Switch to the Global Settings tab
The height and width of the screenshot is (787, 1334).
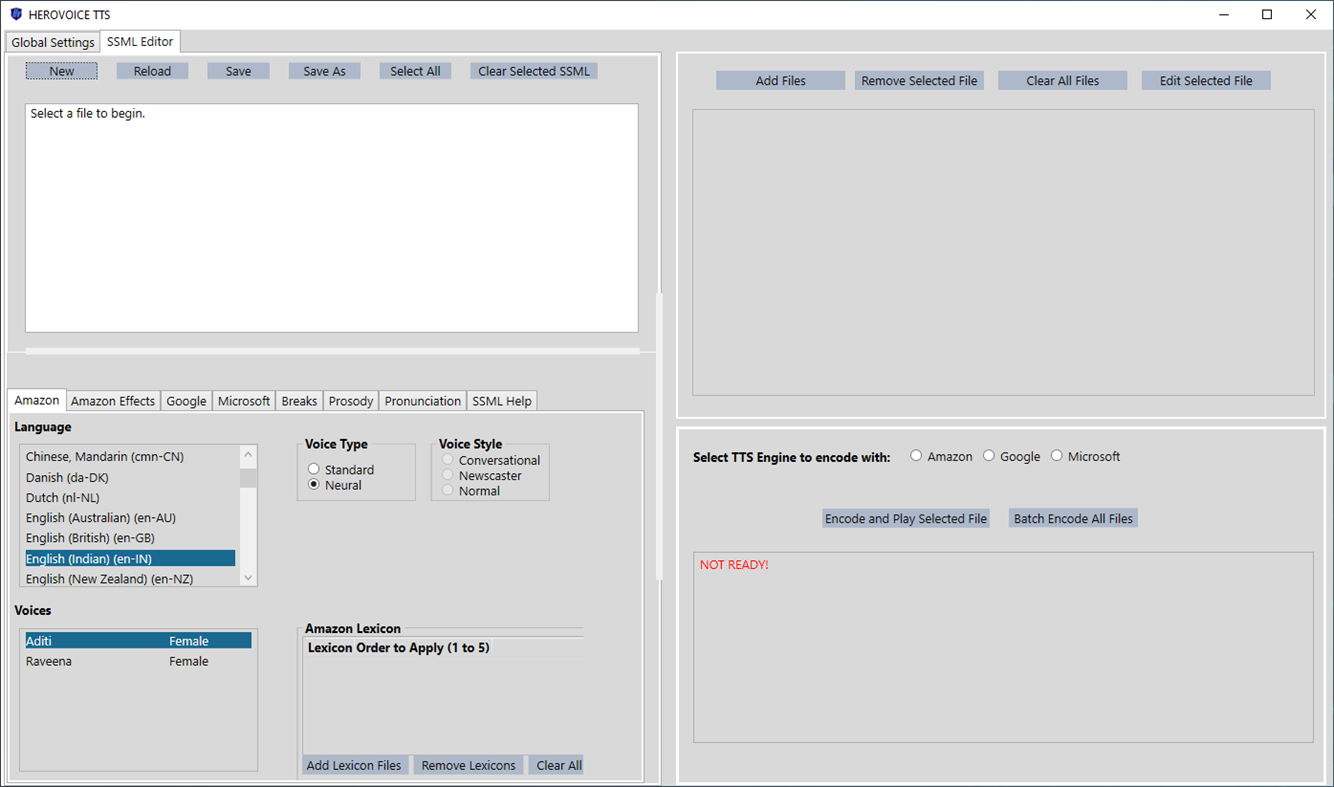[52, 42]
